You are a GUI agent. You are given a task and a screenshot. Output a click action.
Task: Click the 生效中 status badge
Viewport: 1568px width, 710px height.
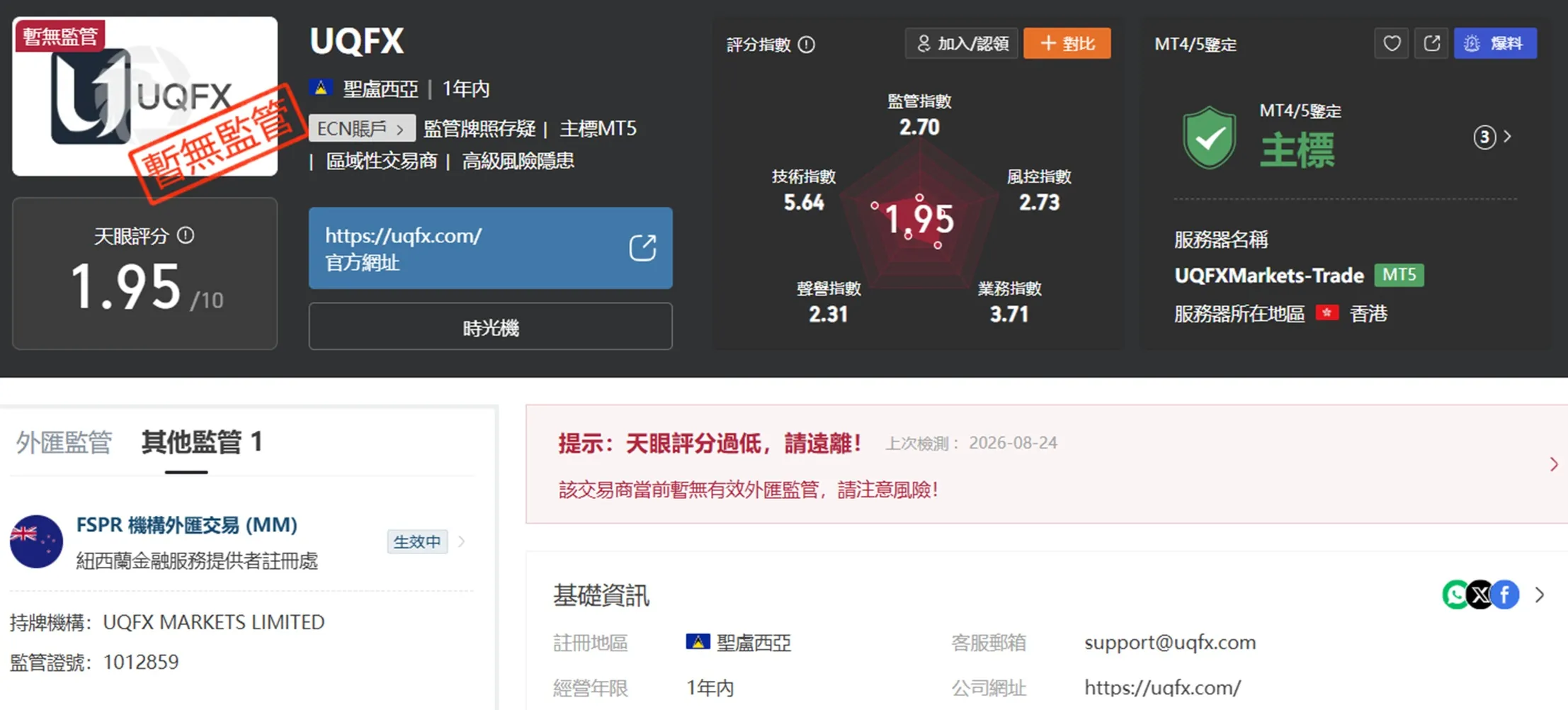coord(417,542)
